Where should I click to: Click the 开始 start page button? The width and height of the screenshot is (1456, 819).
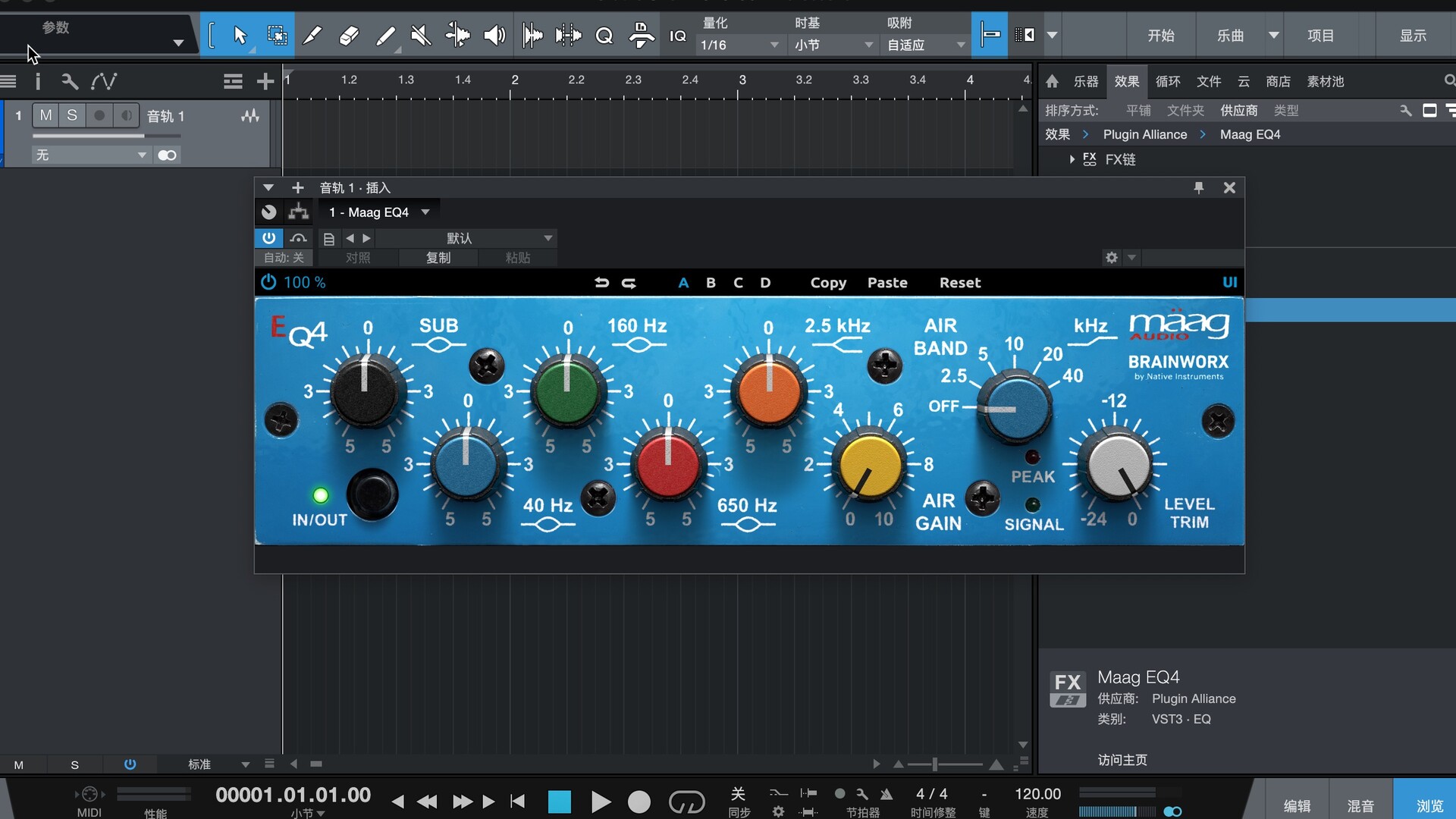pos(1160,36)
